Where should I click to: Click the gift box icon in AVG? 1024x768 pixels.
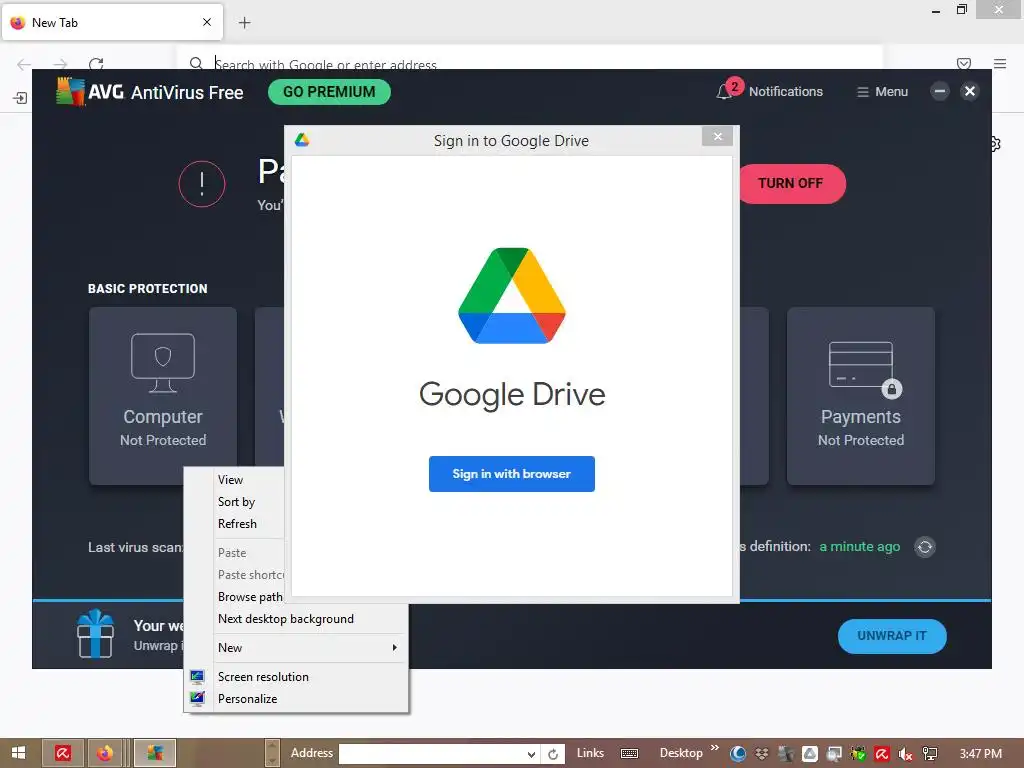tap(95, 633)
